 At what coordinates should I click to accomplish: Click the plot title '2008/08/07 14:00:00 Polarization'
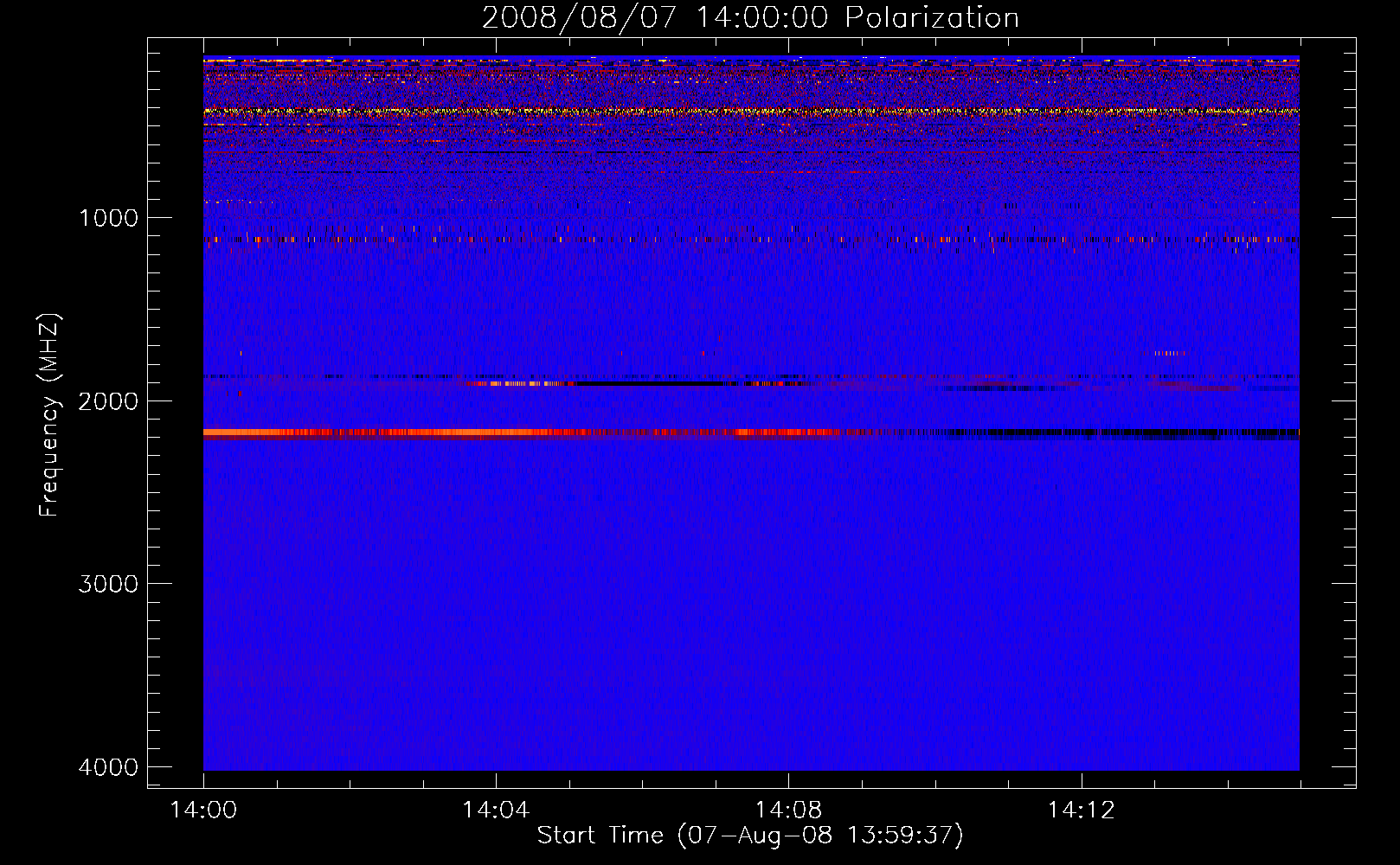pos(750,17)
